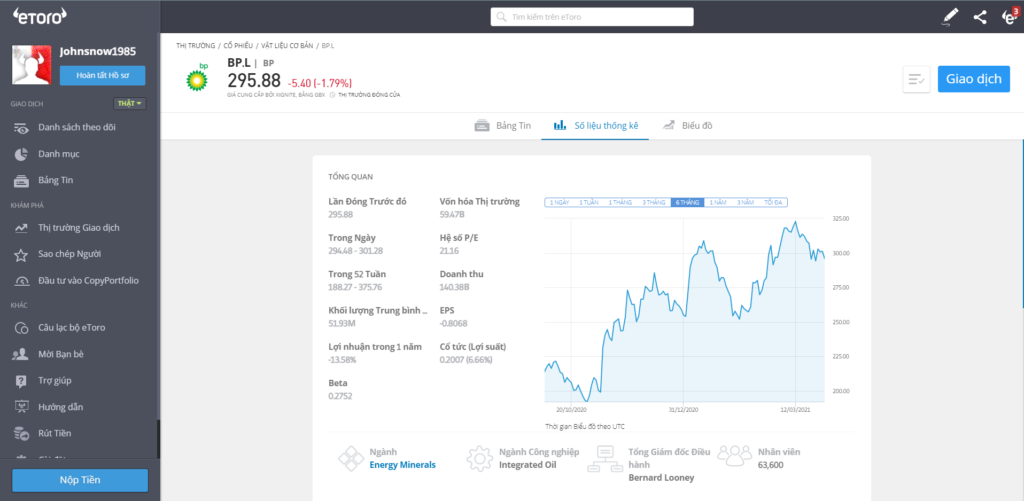Switch to the Bảng Tin tab
Image resolution: width=1024 pixels, height=501 pixels.
[503, 125]
